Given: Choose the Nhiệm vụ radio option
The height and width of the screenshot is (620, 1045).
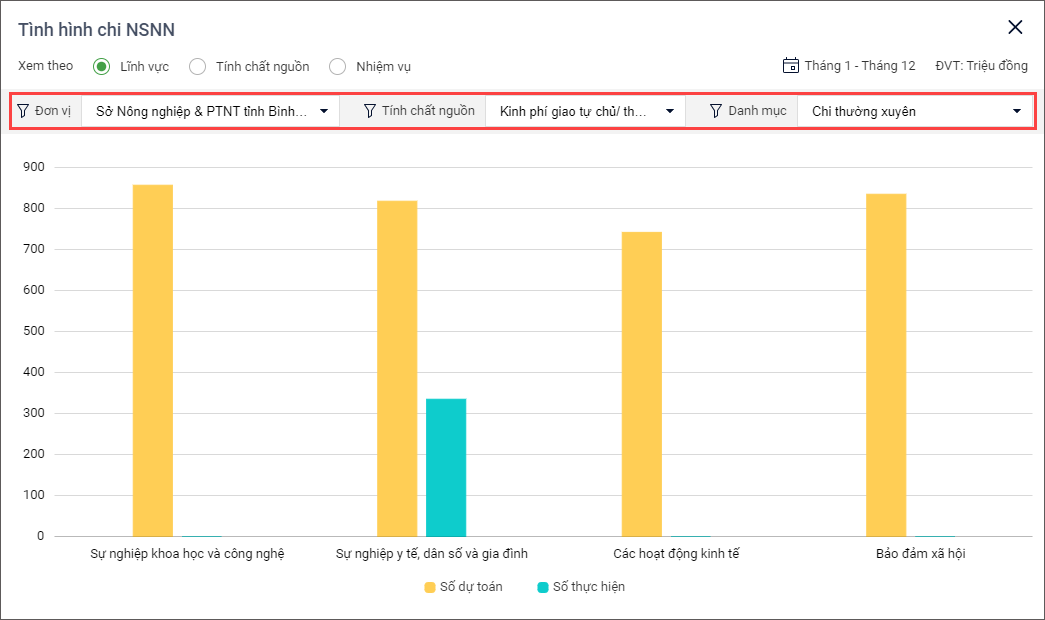Looking at the screenshot, I should pos(338,66).
